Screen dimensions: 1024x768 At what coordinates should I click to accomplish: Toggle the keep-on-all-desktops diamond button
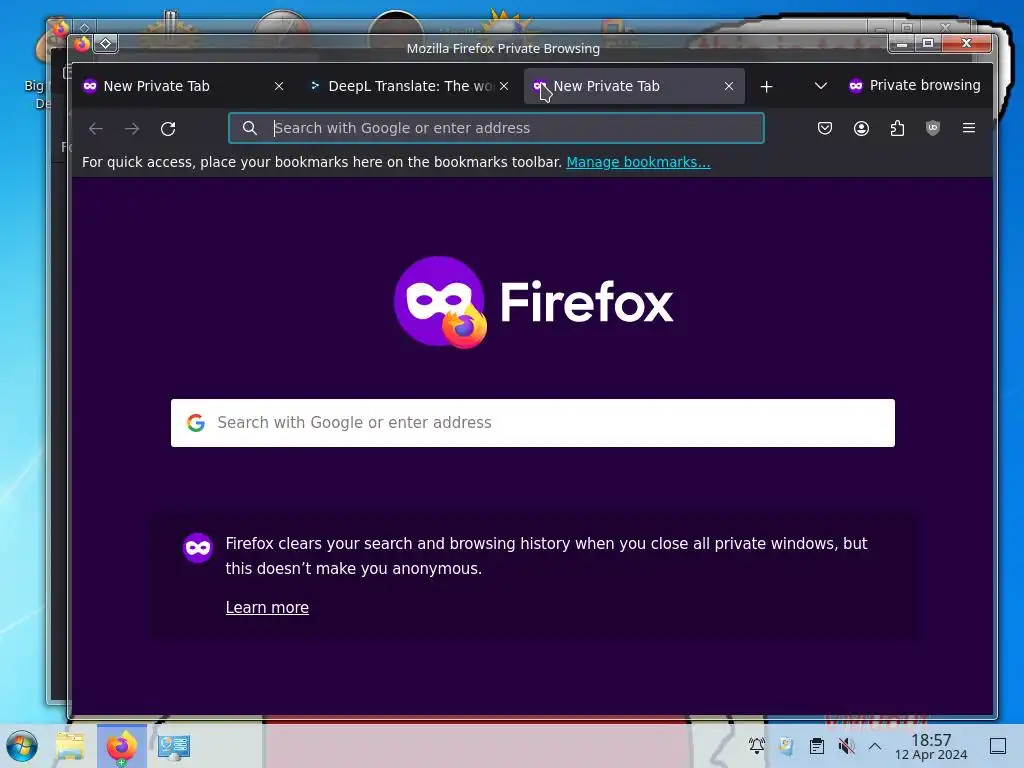[105, 44]
